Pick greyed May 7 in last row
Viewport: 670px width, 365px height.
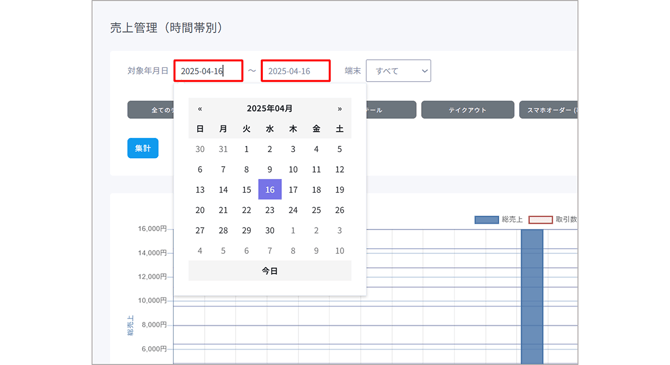coord(270,251)
